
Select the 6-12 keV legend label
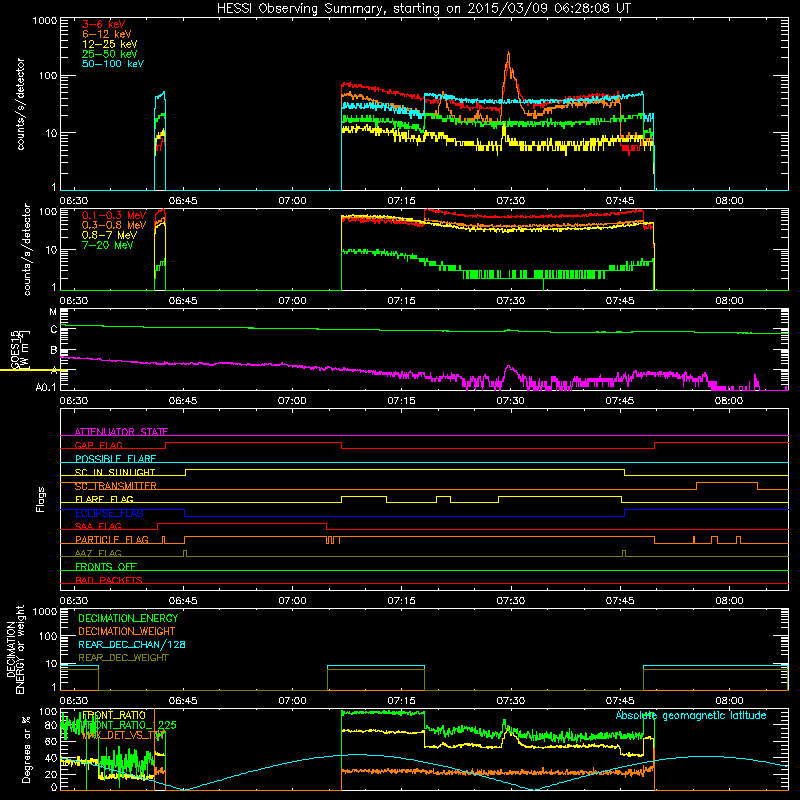tap(107, 34)
